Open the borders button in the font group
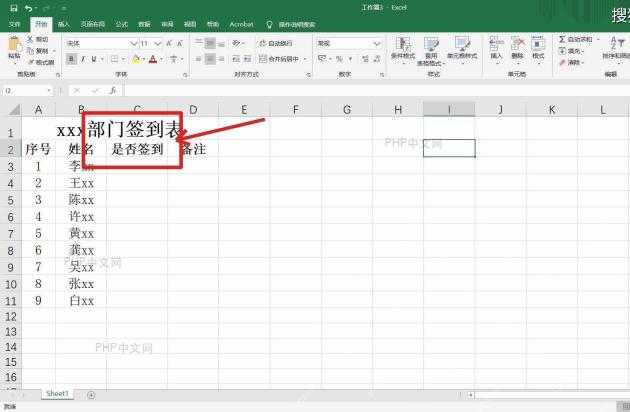The width and height of the screenshot is (630, 412). pyautogui.click(x=115, y=59)
